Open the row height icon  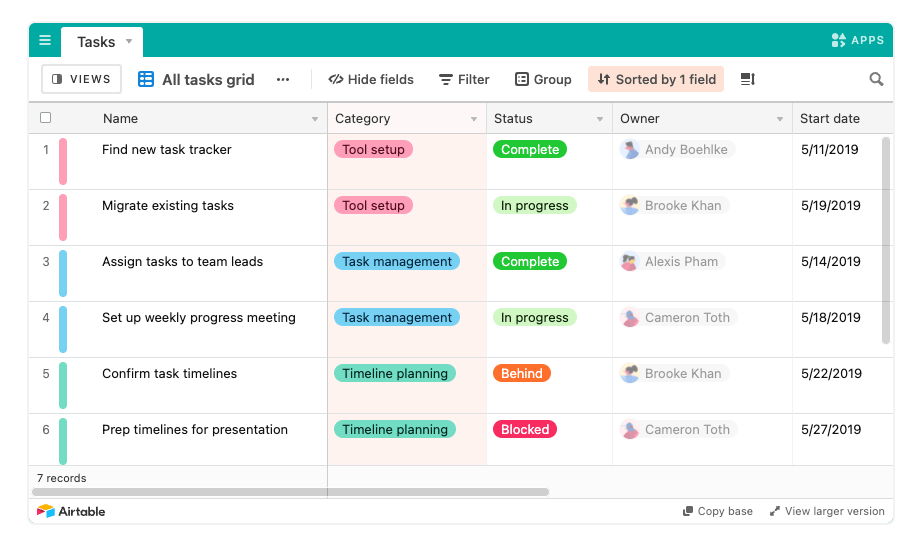pyautogui.click(x=747, y=80)
